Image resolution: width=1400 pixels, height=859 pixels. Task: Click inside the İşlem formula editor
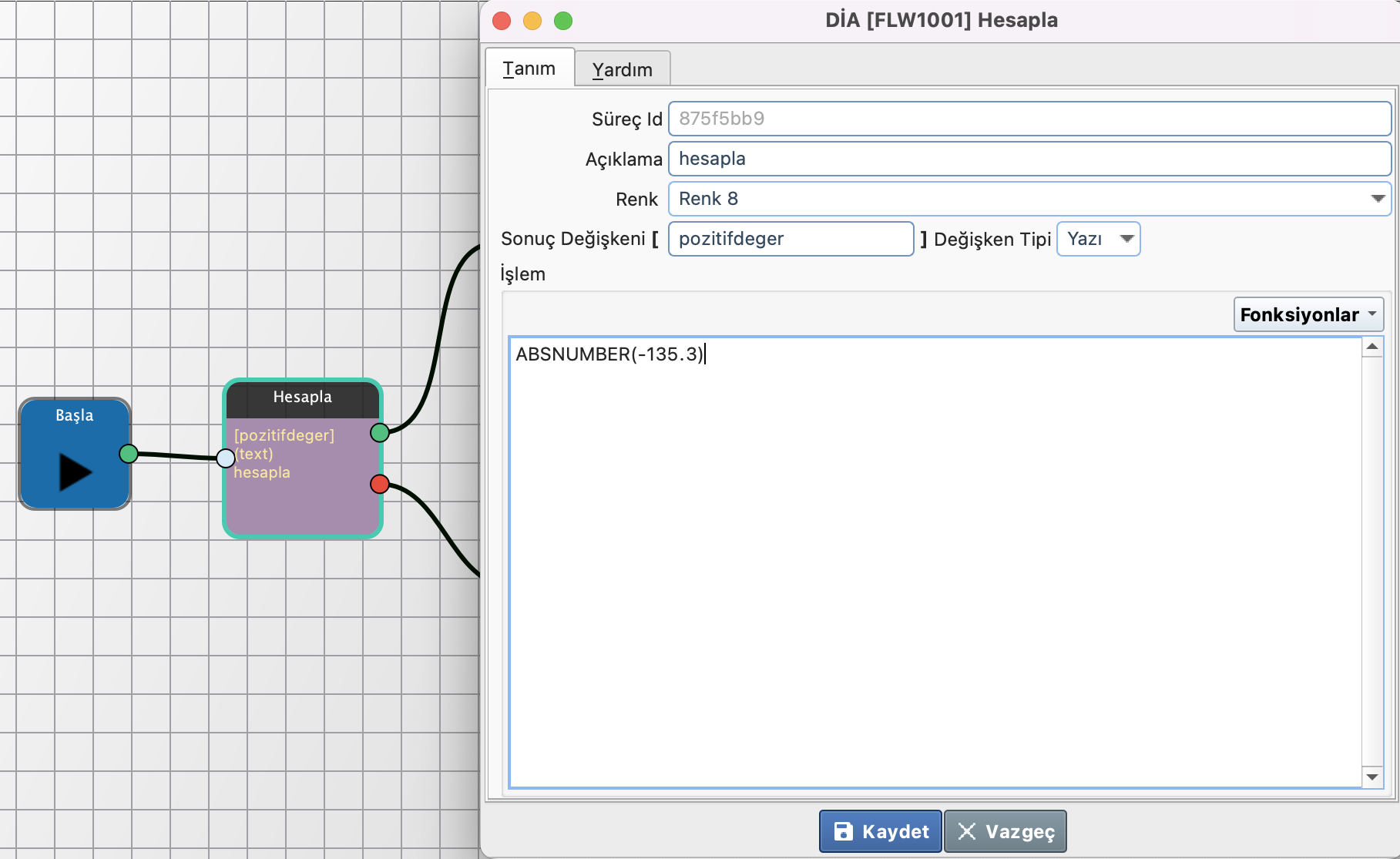point(934,562)
